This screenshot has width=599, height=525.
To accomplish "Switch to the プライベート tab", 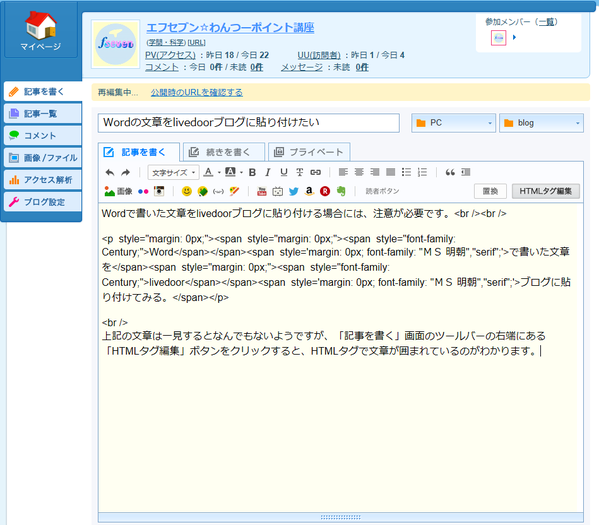I will [x=309, y=152].
